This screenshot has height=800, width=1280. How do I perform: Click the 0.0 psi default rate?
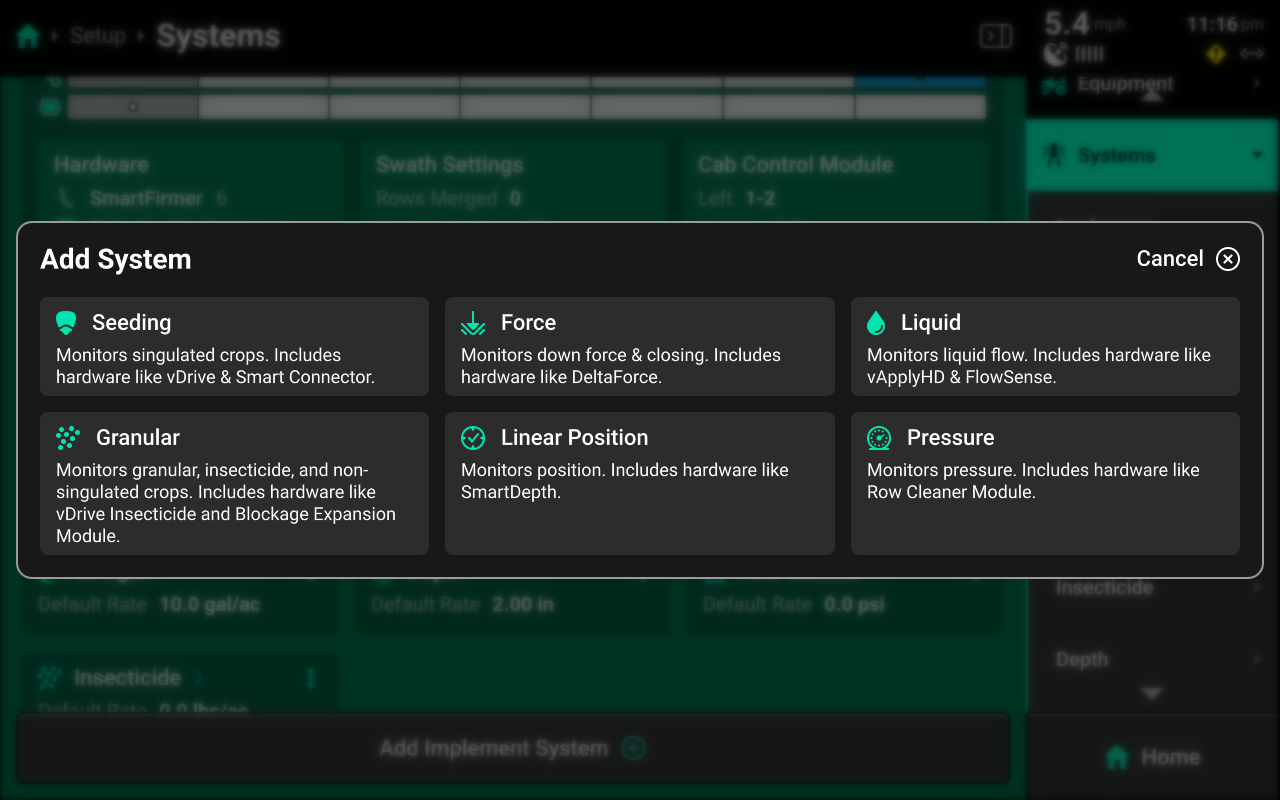click(x=854, y=605)
